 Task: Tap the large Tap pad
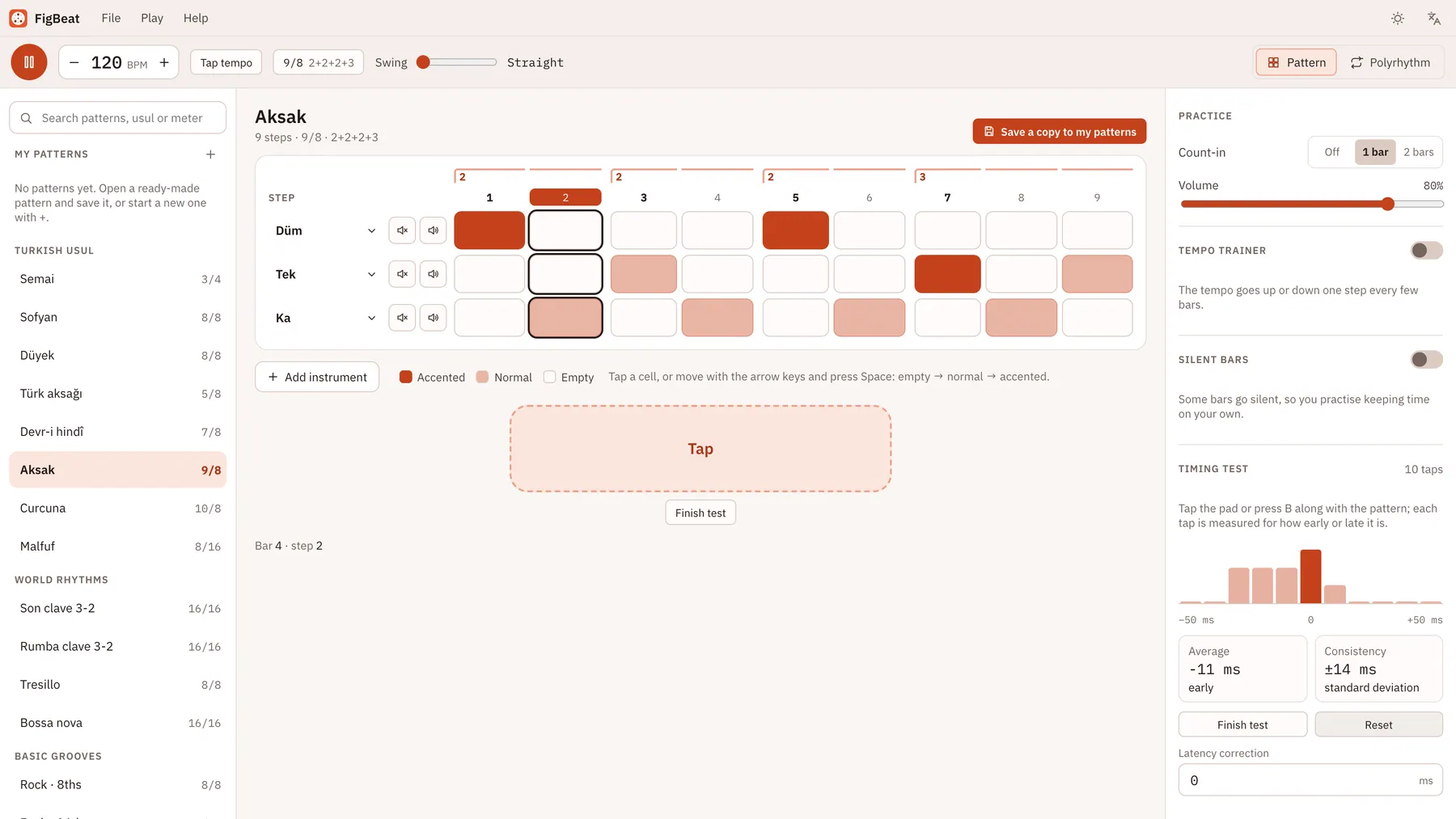point(700,449)
